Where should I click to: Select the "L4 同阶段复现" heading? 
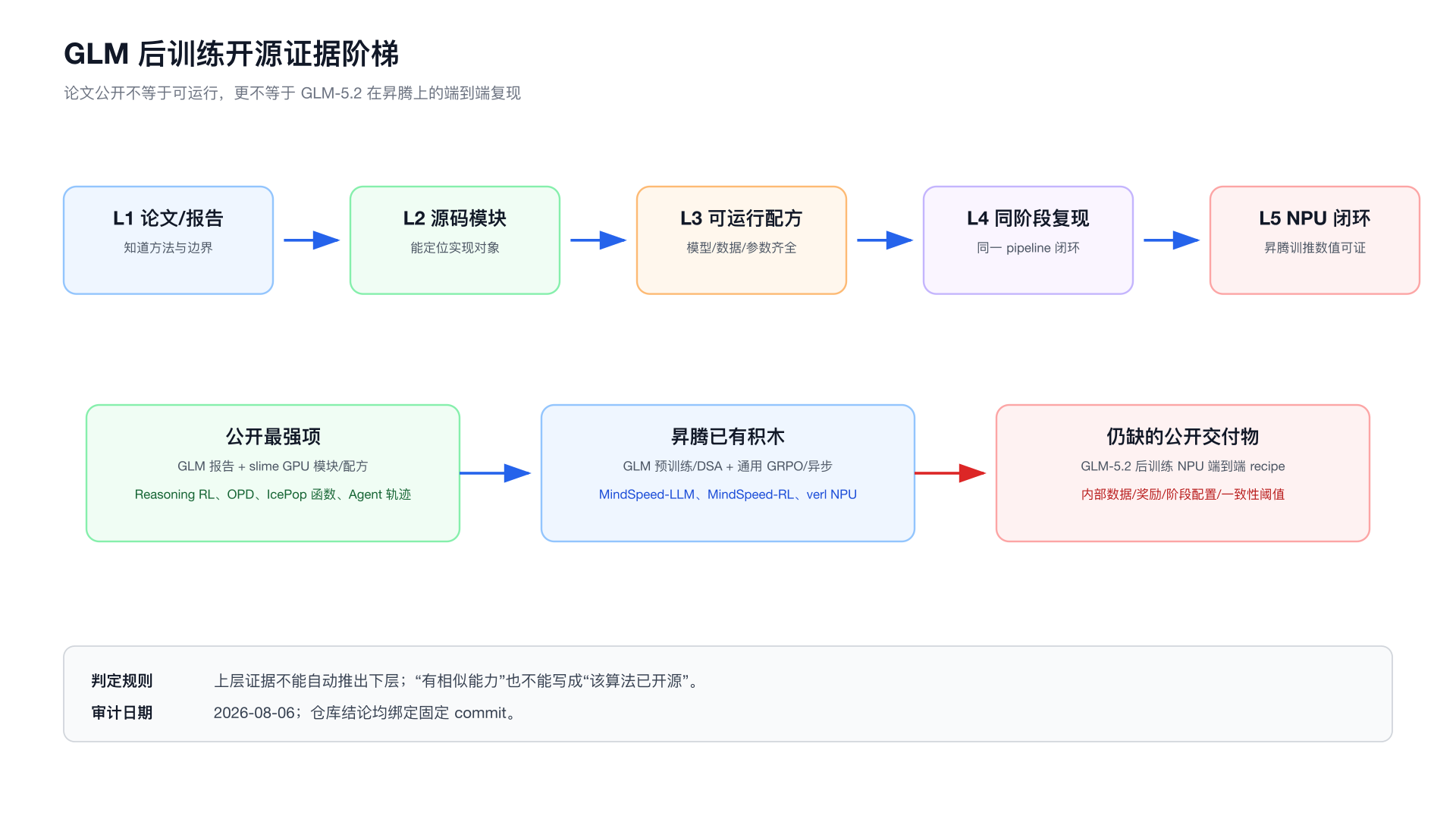pyautogui.click(x=1028, y=218)
